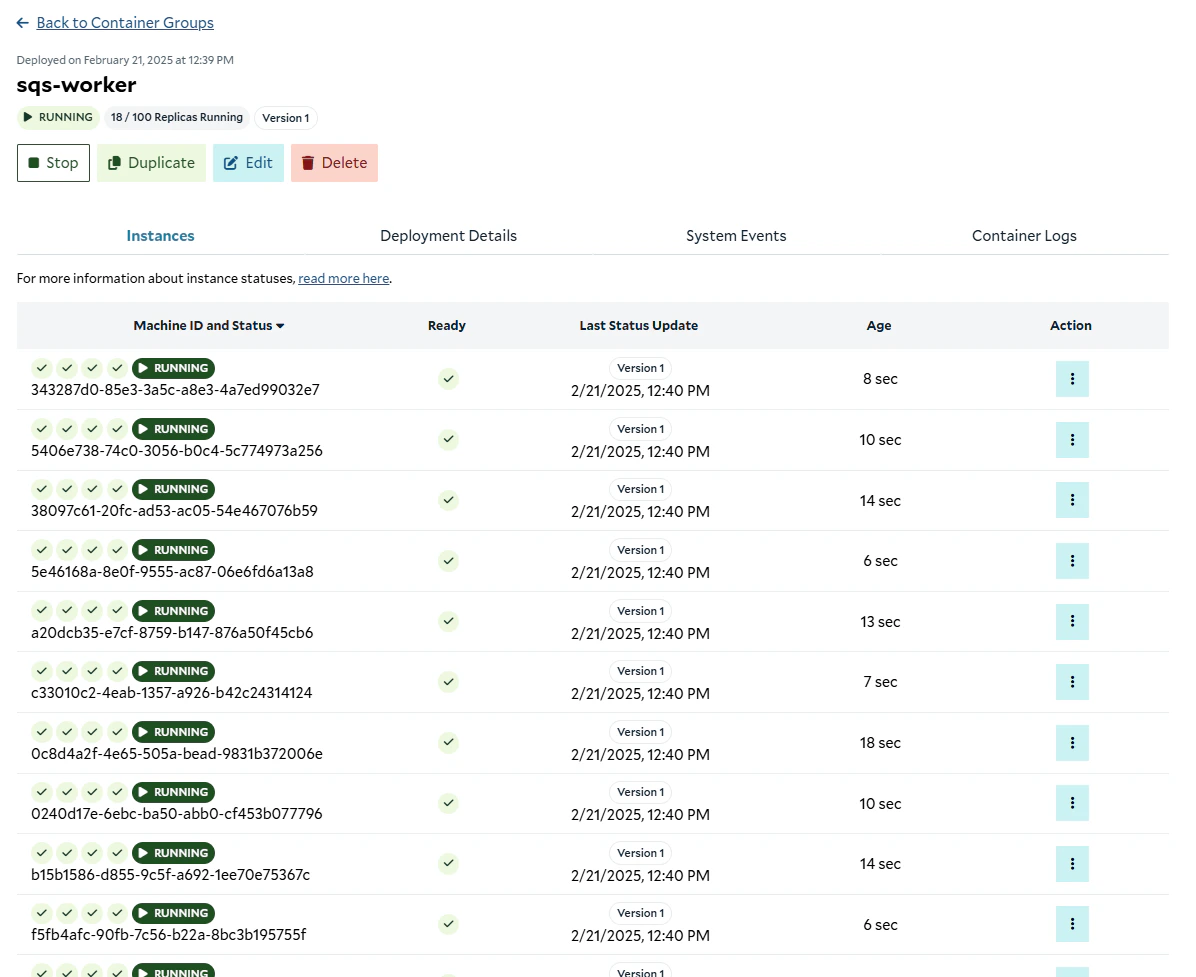Click Ready checkmark for instance b15b1586

448,863
